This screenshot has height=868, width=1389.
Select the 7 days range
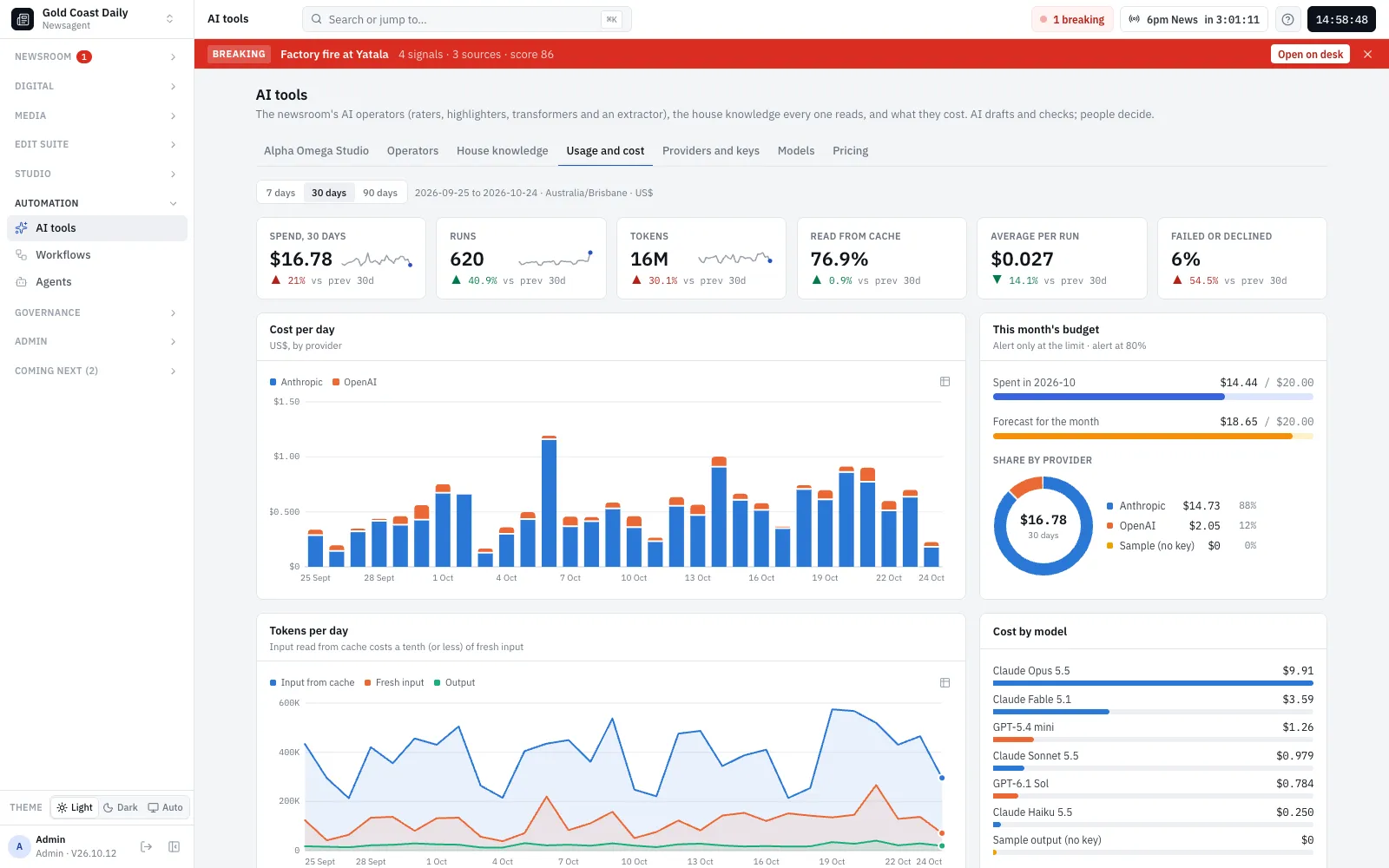pyautogui.click(x=280, y=193)
